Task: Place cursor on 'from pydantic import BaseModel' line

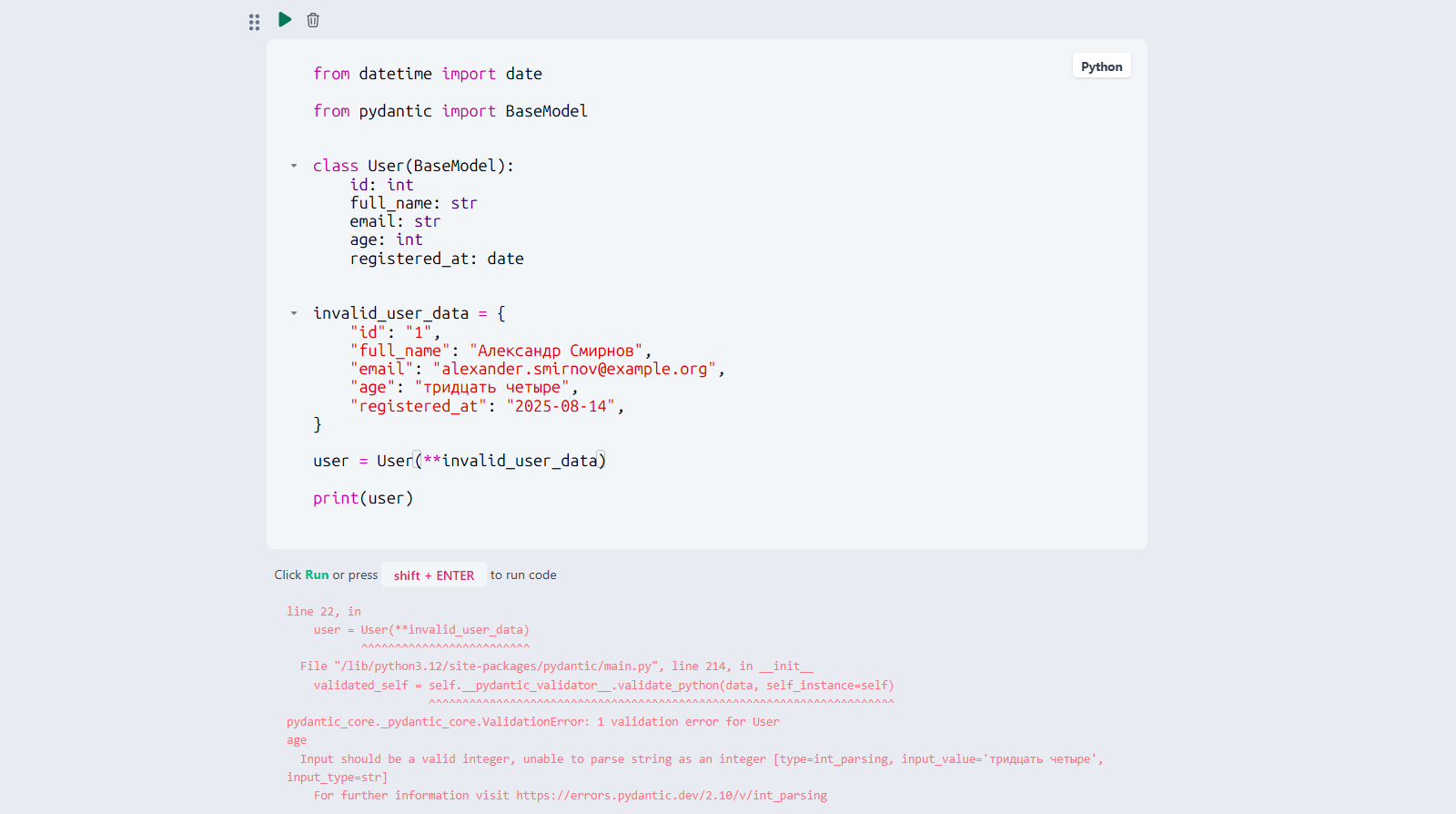Action: click(x=450, y=111)
